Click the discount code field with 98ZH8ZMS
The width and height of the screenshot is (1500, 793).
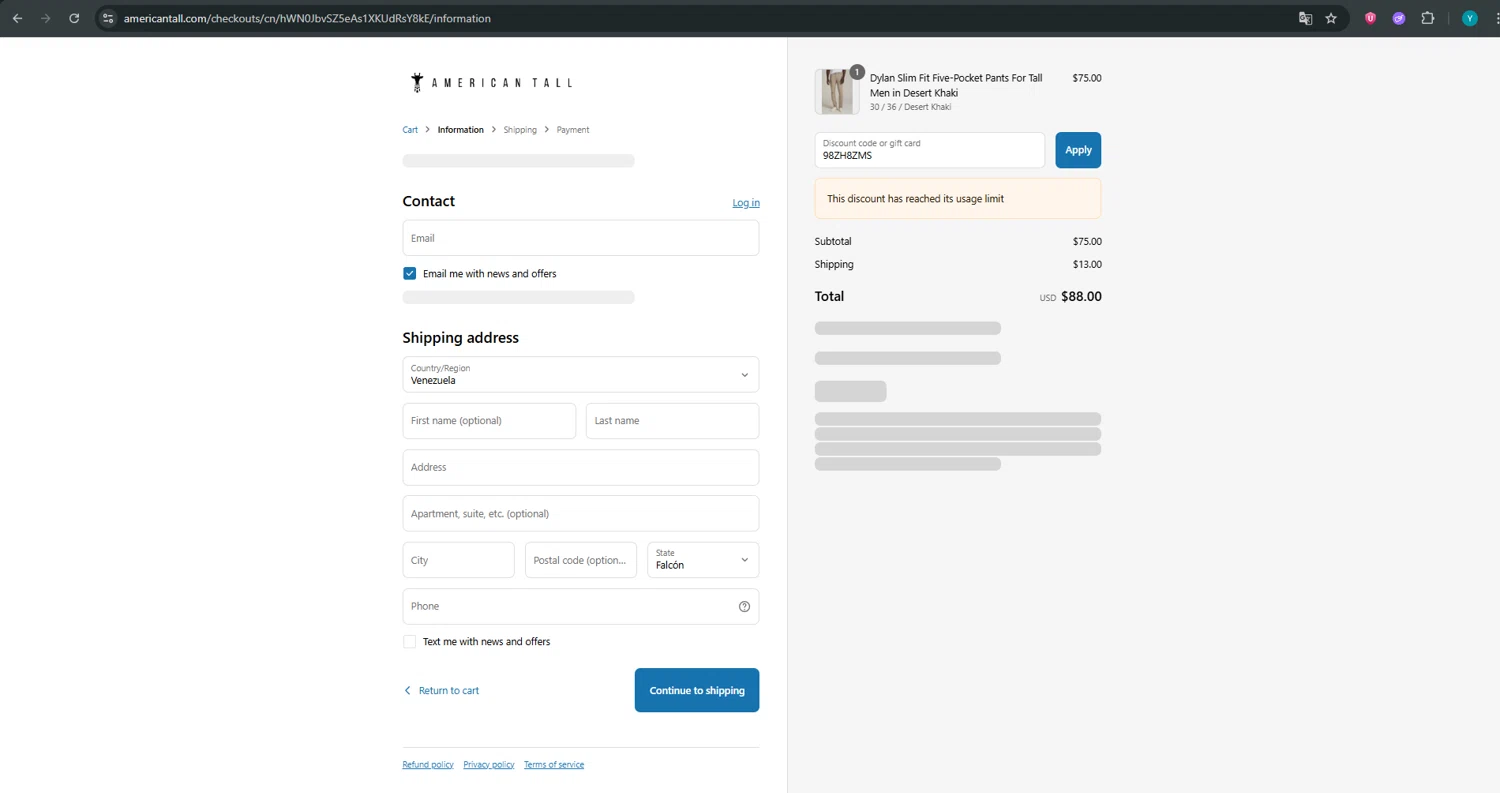930,150
